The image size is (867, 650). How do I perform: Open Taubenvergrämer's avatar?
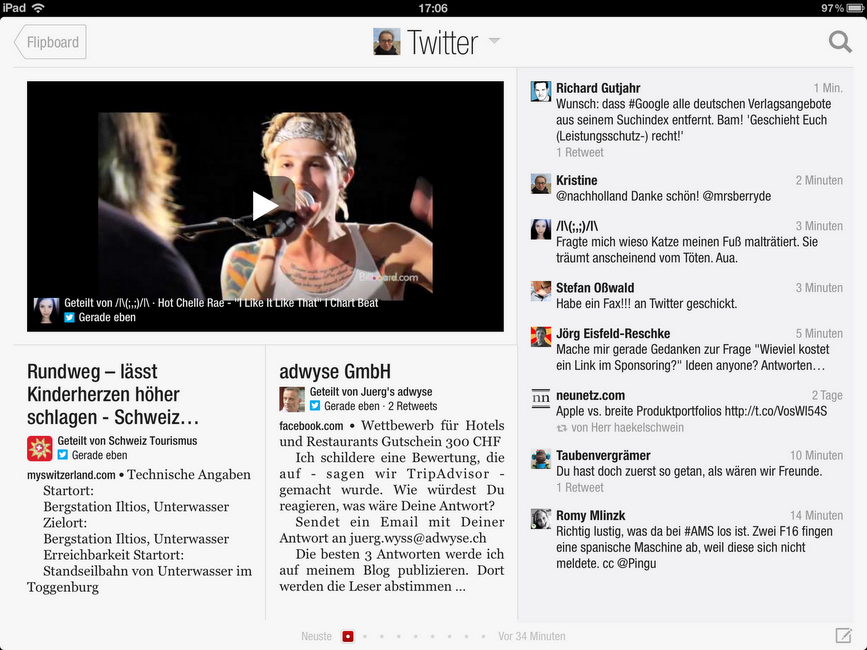[x=541, y=459]
